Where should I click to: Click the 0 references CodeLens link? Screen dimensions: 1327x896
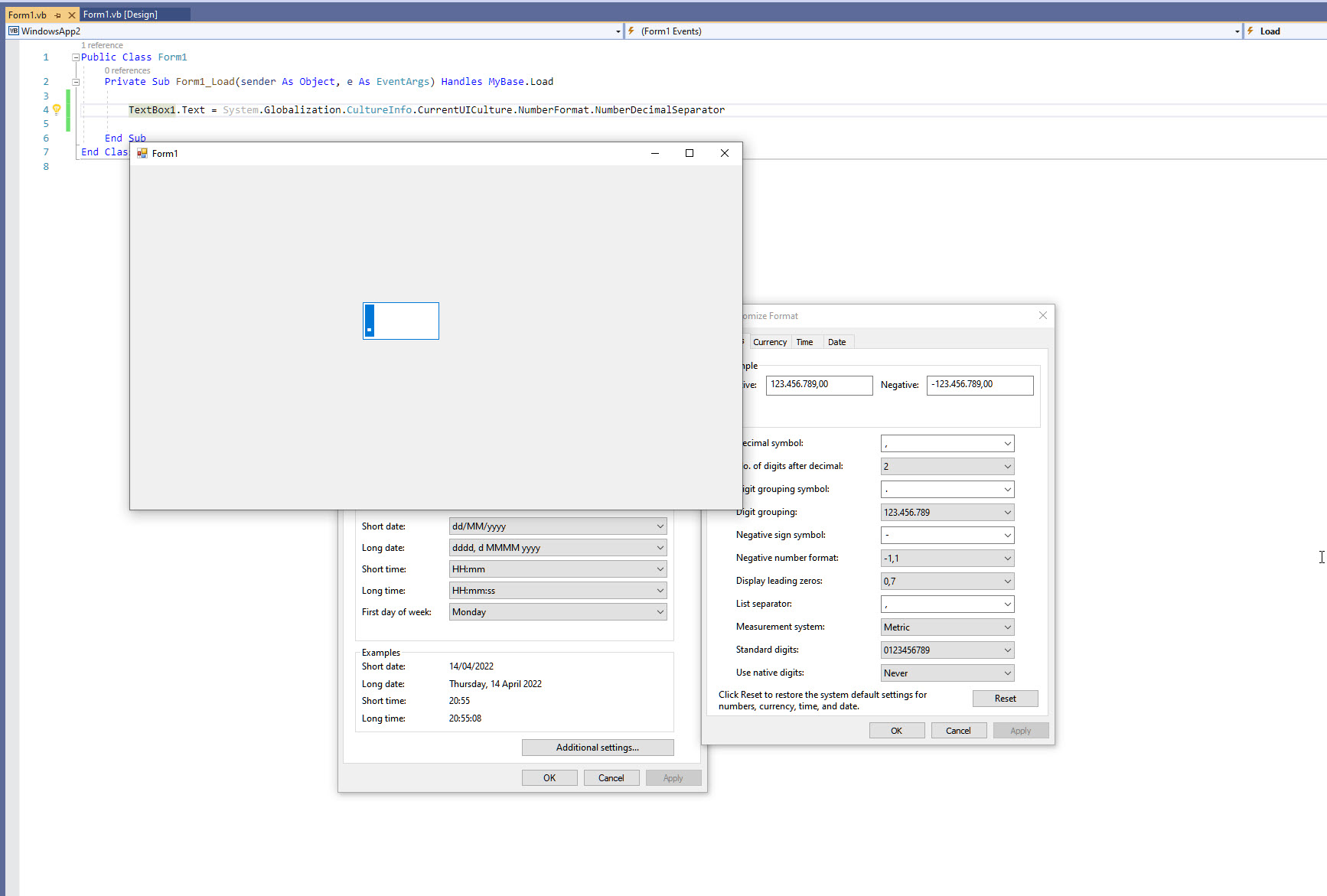pyautogui.click(x=127, y=70)
